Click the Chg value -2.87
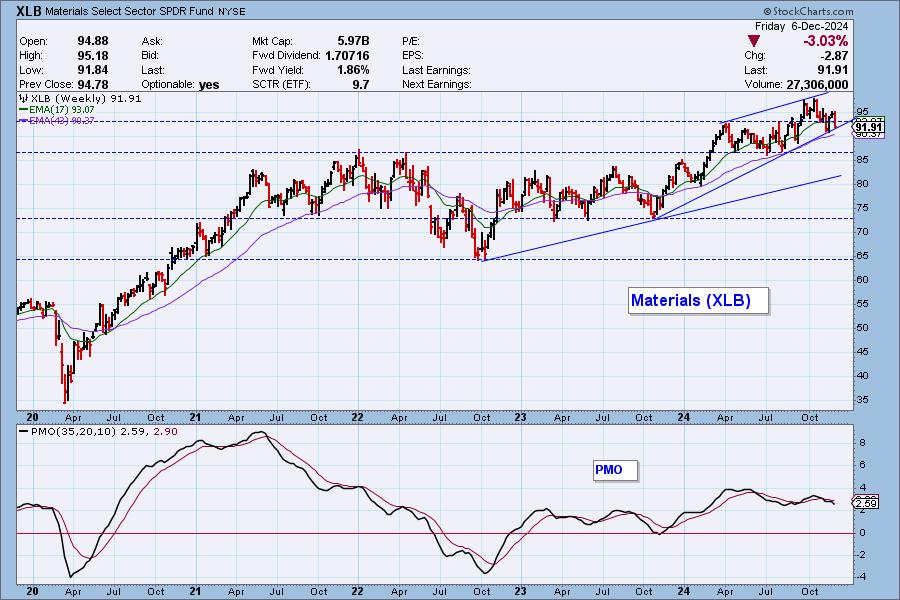900x600 pixels. click(x=833, y=56)
